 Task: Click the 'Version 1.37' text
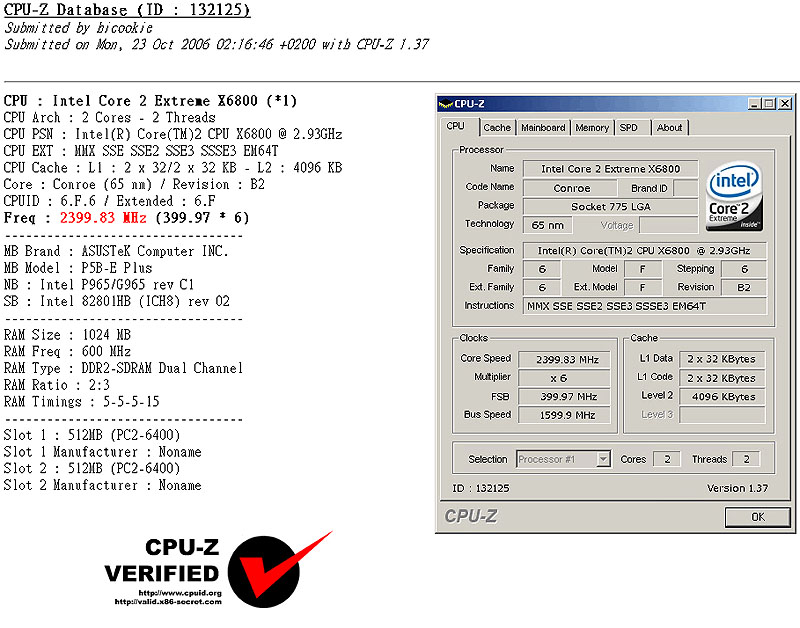click(x=737, y=488)
